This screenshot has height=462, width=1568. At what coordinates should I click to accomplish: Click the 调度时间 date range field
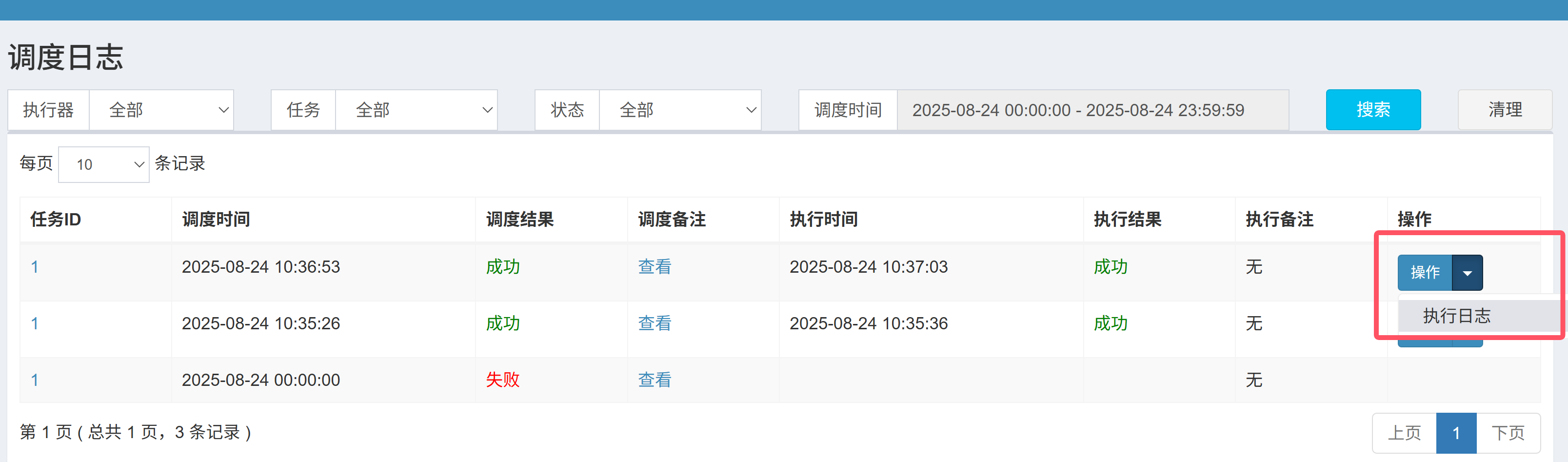coord(1092,110)
